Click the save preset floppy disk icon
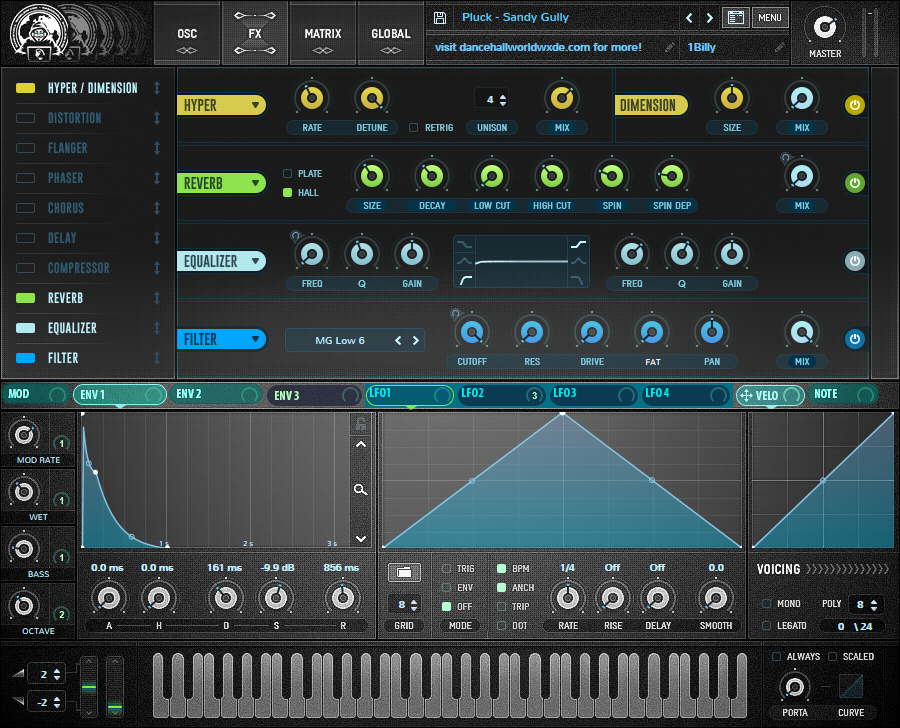Viewport: 900px width, 728px height. [x=440, y=18]
